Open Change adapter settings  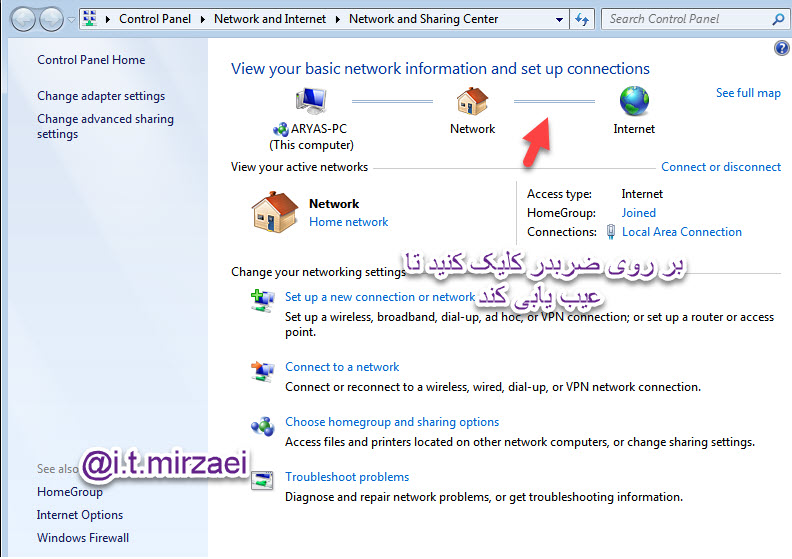(101, 96)
